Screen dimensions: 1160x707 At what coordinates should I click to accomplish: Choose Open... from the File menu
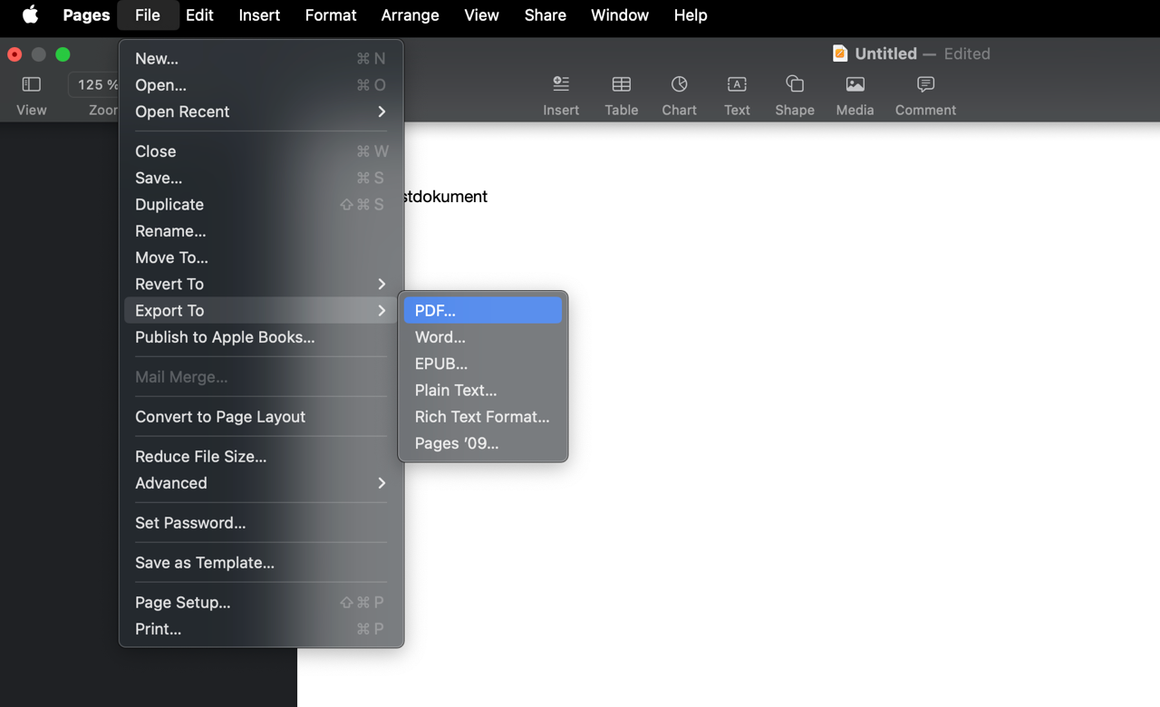(260, 85)
